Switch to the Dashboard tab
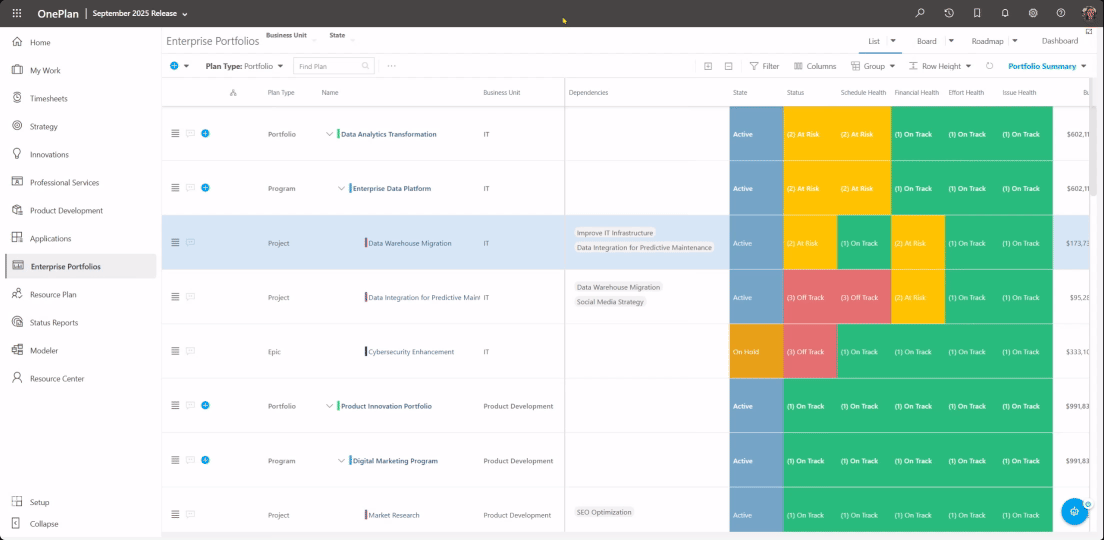 coord(1059,41)
